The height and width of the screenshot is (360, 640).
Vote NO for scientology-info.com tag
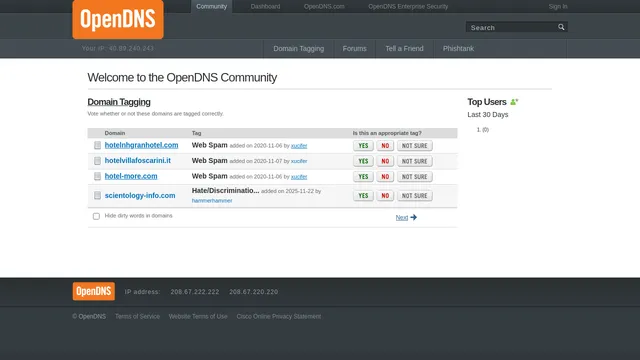[385, 196]
